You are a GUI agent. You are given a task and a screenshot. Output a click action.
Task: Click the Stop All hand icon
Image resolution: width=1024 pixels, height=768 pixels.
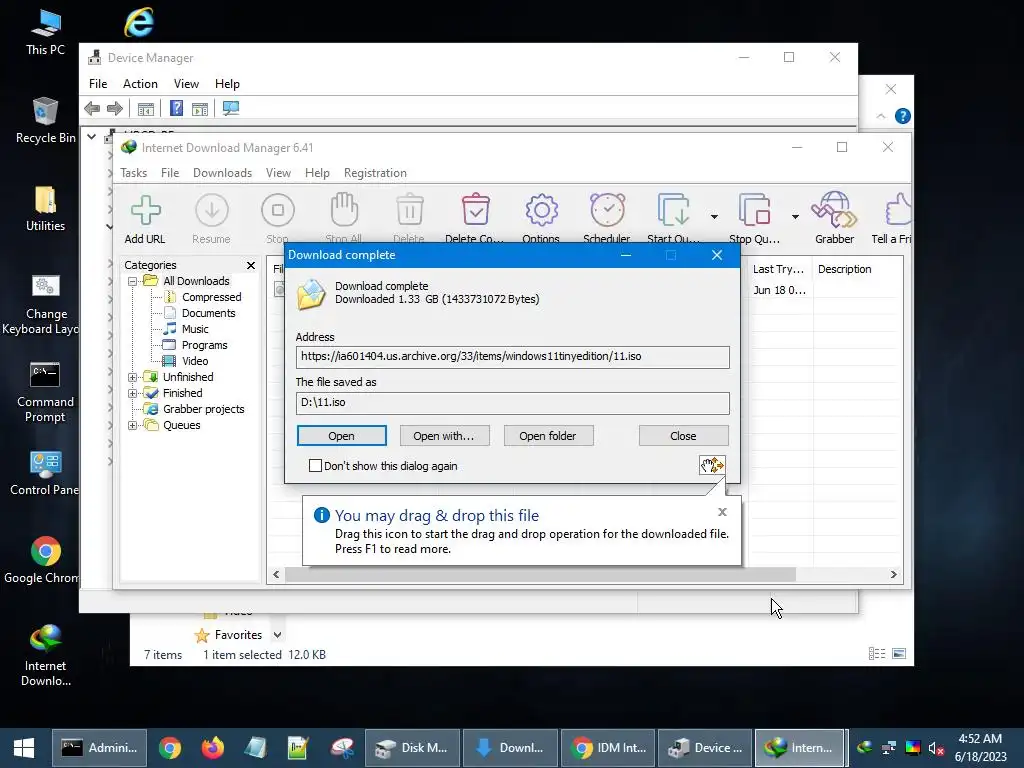coord(344,210)
